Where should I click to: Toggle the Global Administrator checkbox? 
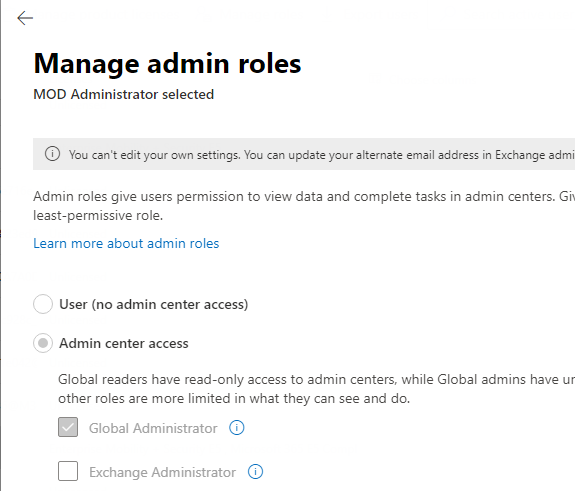68,427
